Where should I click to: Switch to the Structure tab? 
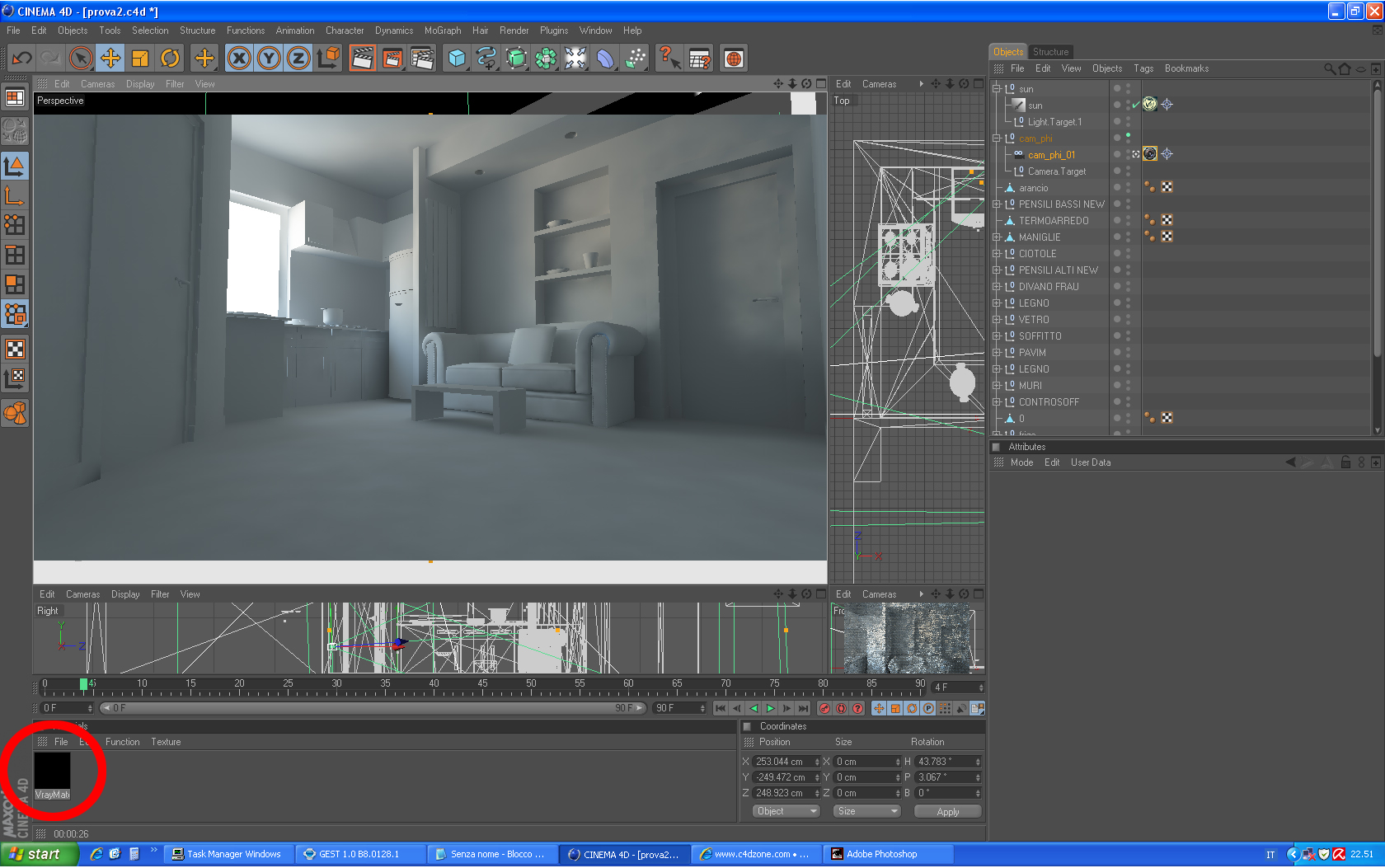(x=1050, y=52)
